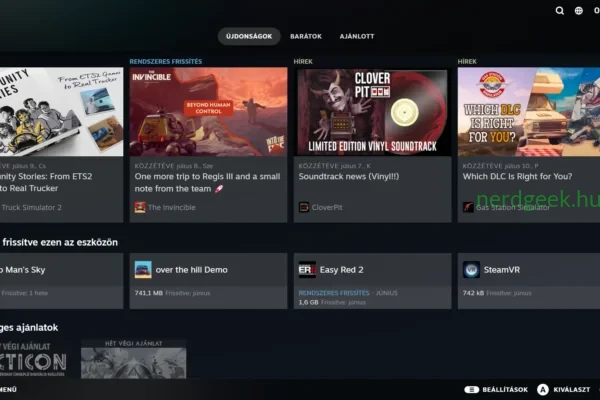Click the '1,6 GB' size text
The image size is (600, 400).
[x=308, y=302]
